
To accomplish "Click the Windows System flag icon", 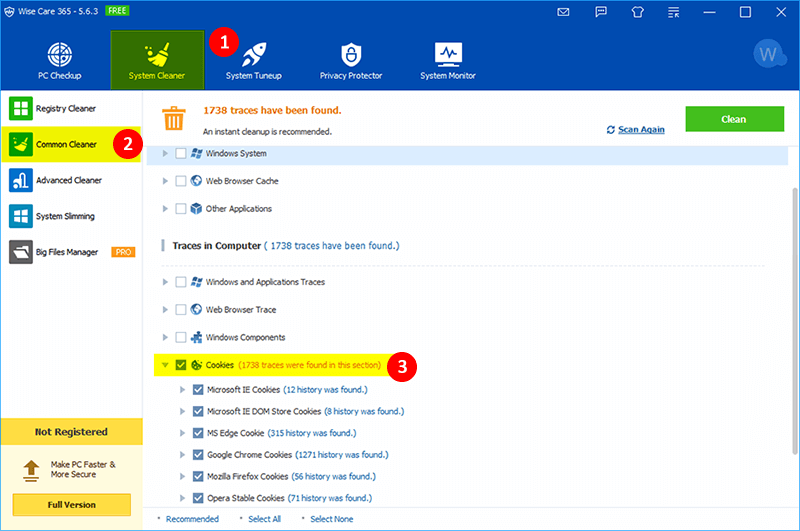I will (x=196, y=153).
